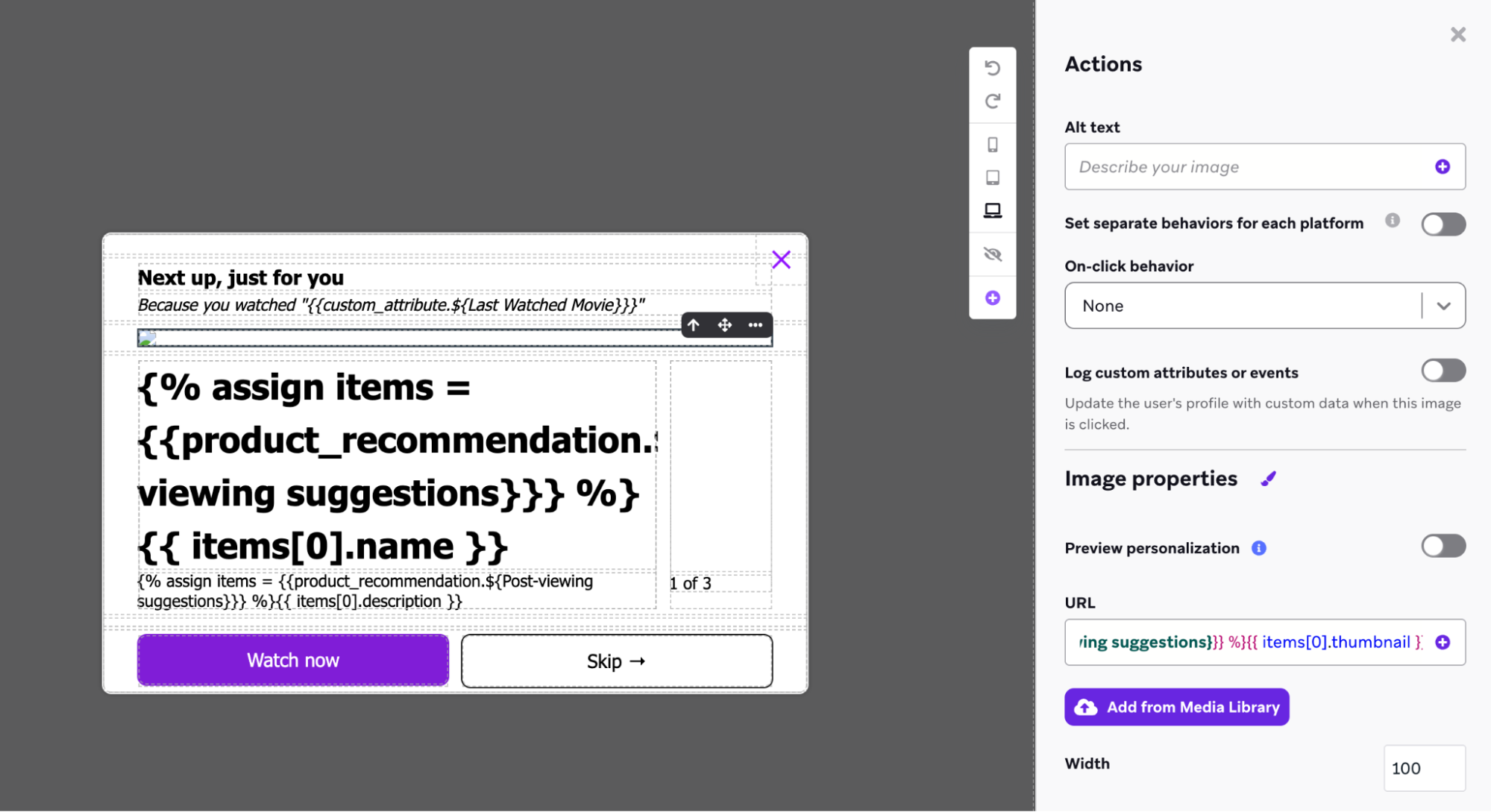This screenshot has height=812, width=1491.
Task: Click the Width value field
Action: [x=1423, y=768]
